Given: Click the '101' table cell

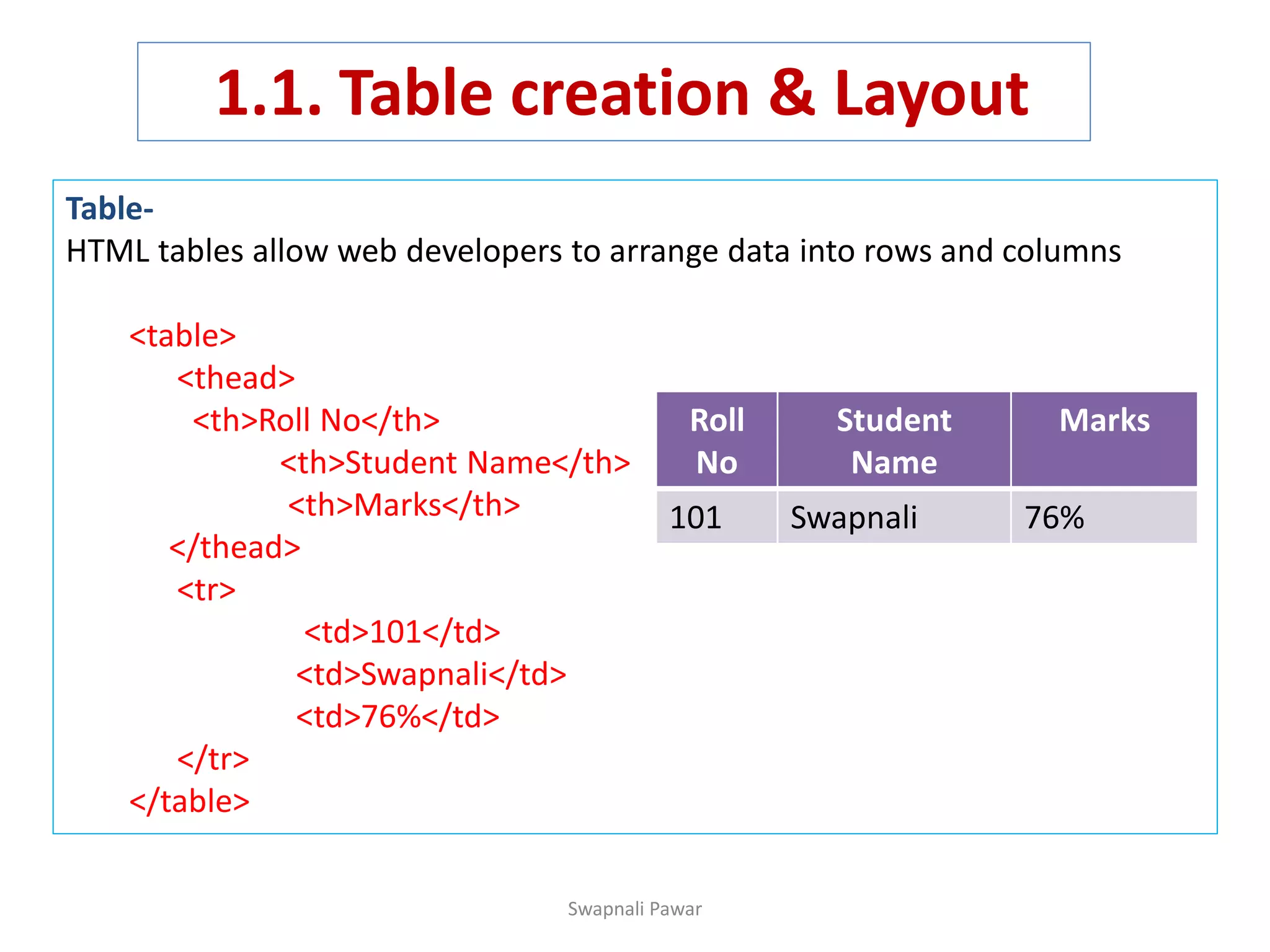Looking at the screenshot, I should click(717, 517).
